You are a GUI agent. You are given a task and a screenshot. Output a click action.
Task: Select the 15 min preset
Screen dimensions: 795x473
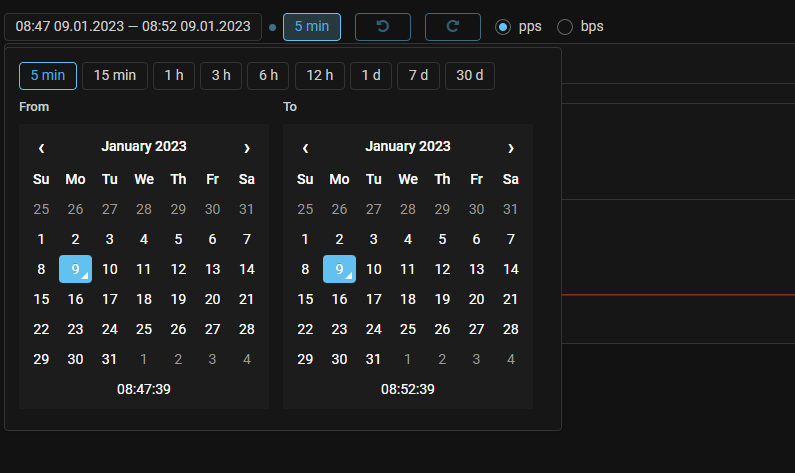click(115, 76)
